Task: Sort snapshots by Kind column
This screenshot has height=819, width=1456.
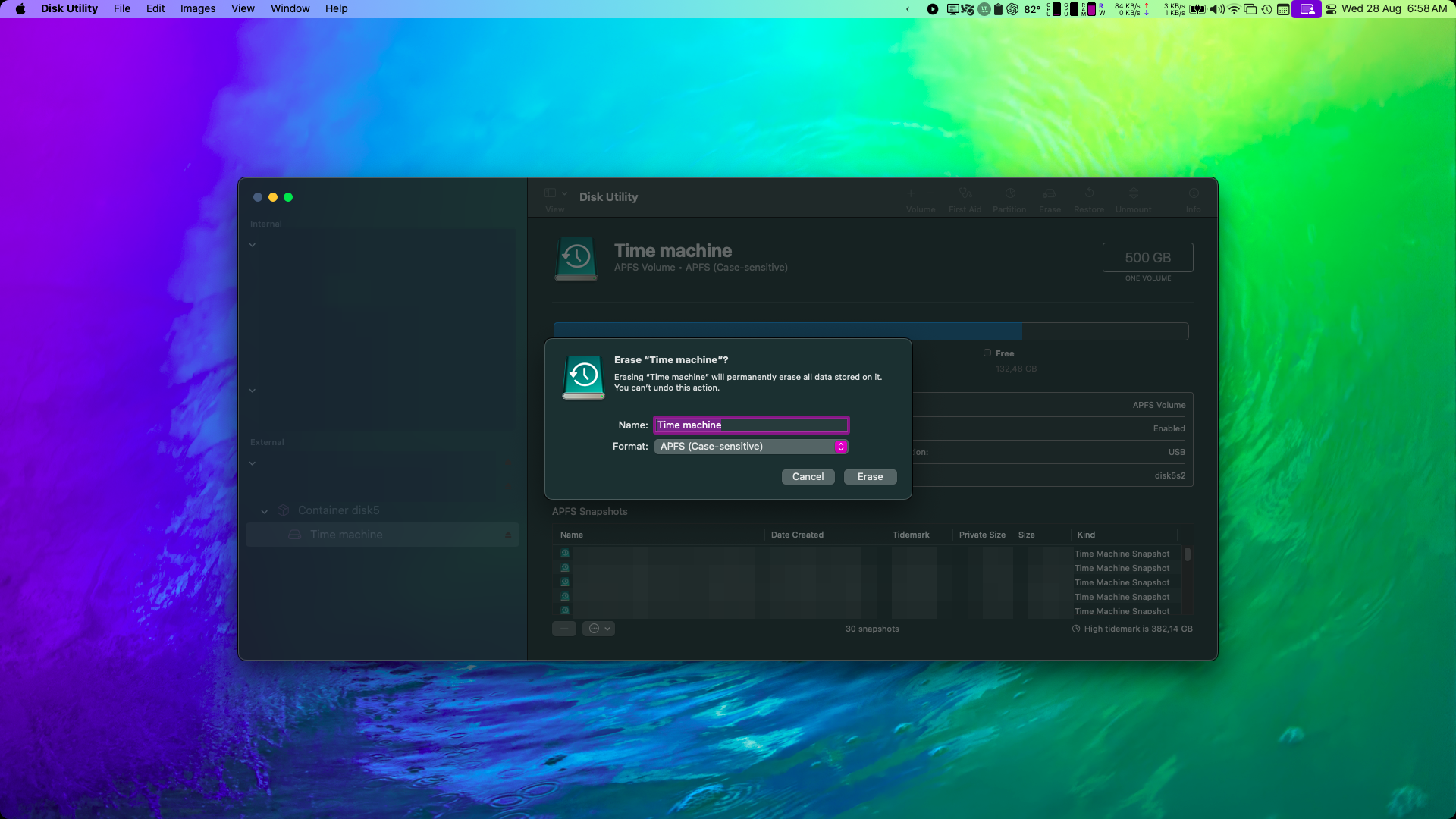Action: (x=1086, y=535)
